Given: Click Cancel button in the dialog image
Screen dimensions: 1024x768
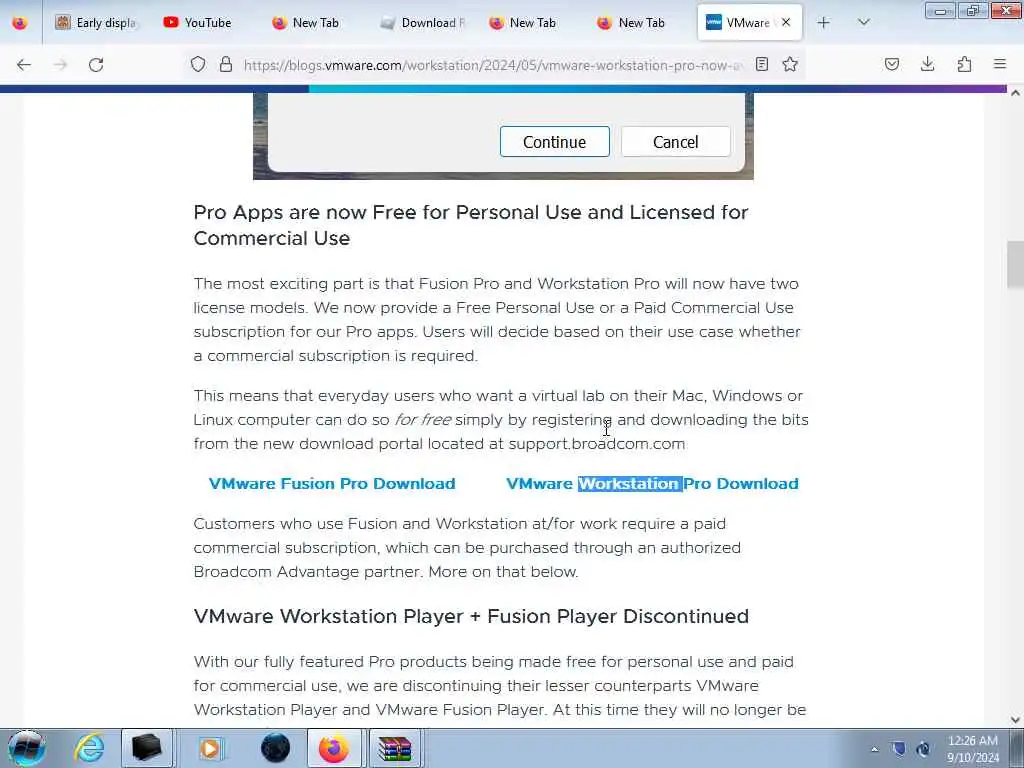Looking at the screenshot, I should pyautogui.click(x=675, y=142).
